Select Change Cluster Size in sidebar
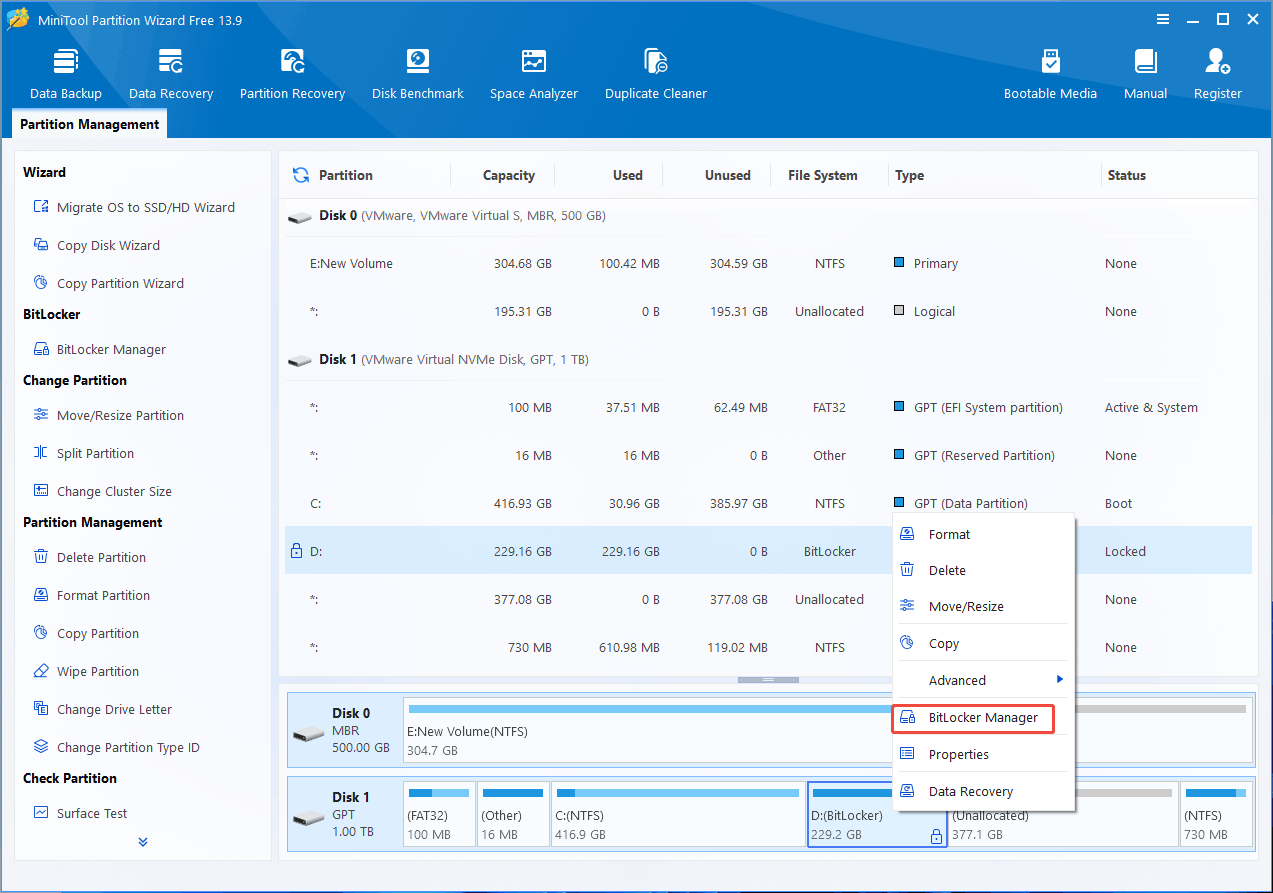The image size is (1273, 893). point(103,491)
